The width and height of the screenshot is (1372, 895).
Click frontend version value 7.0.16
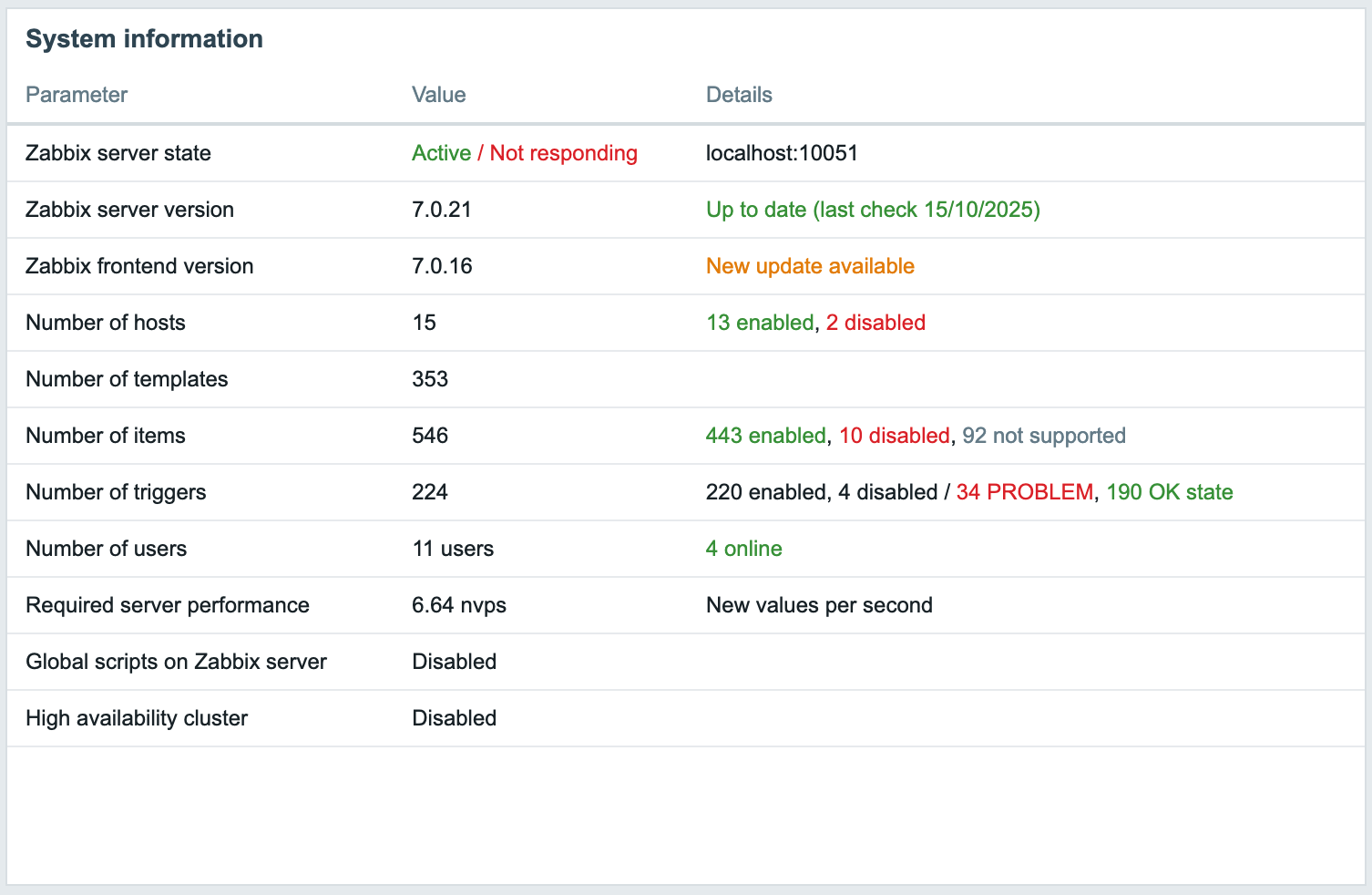point(442,266)
